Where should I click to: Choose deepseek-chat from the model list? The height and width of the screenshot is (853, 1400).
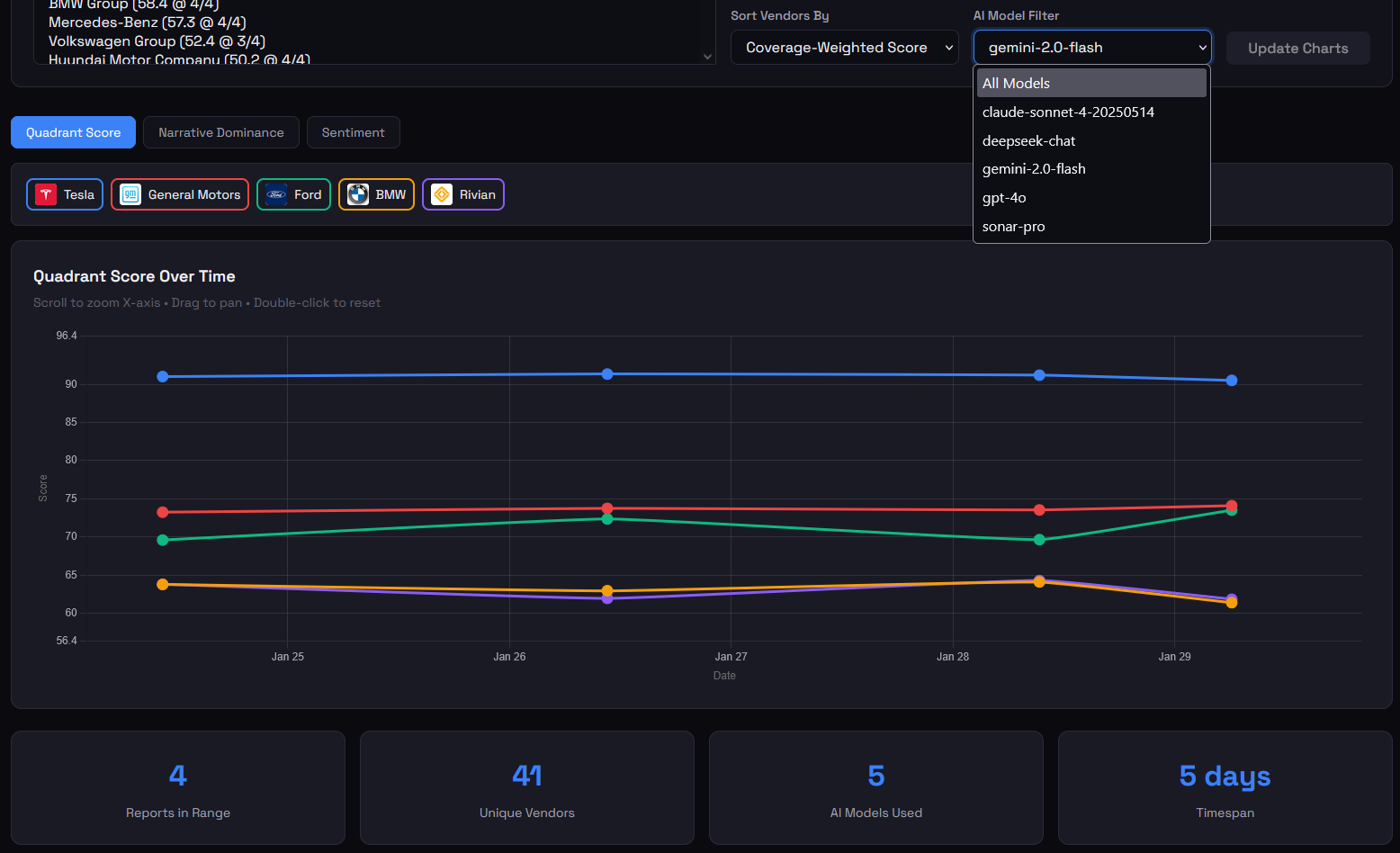[x=1028, y=140]
